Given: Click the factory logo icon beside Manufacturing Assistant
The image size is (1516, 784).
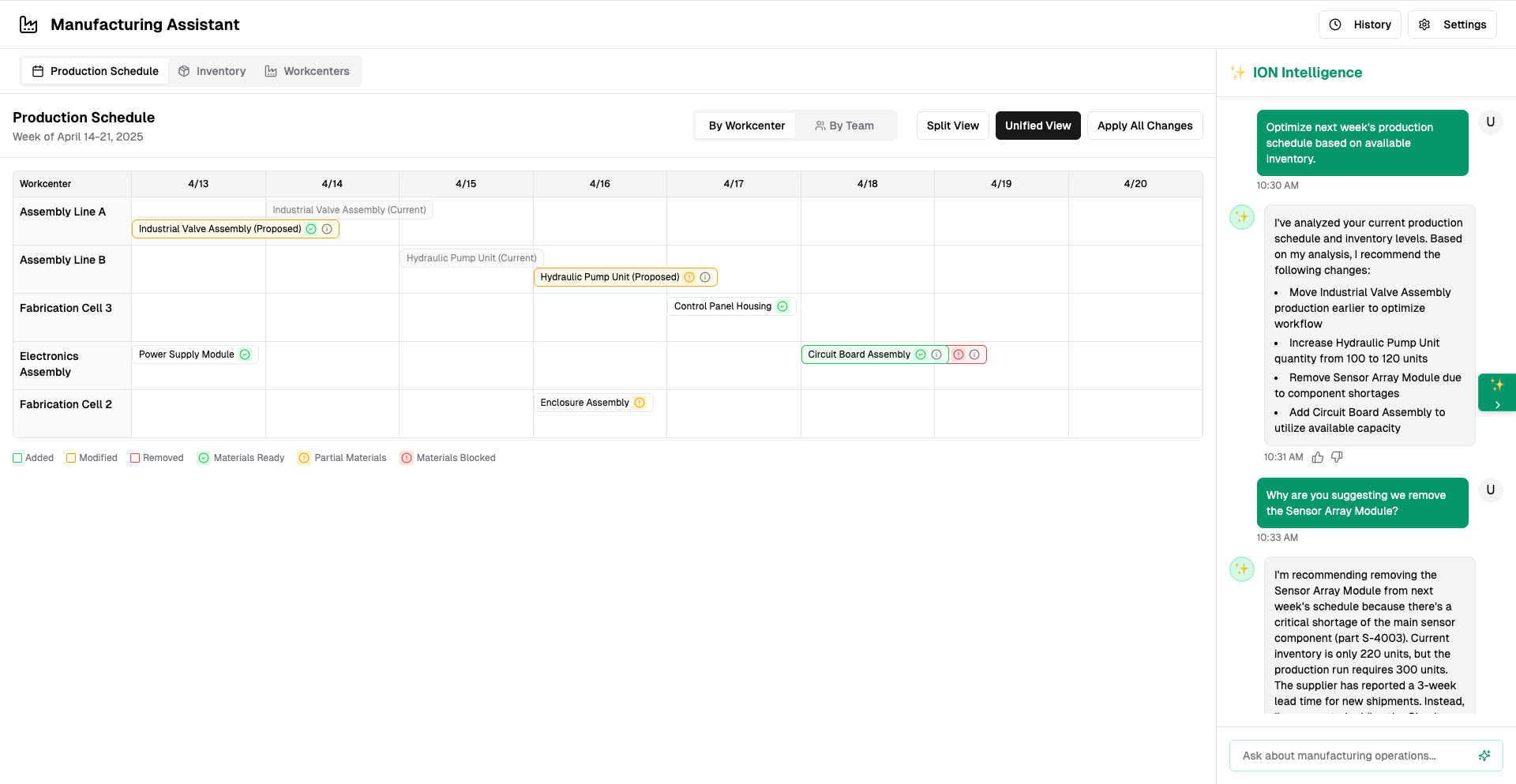Looking at the screenshot, I should pos(28,24).
